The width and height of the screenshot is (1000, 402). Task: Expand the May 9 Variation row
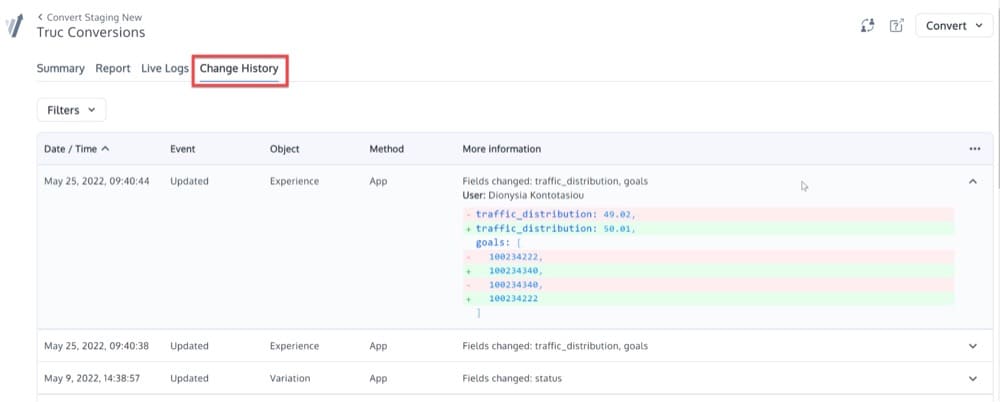973,378
